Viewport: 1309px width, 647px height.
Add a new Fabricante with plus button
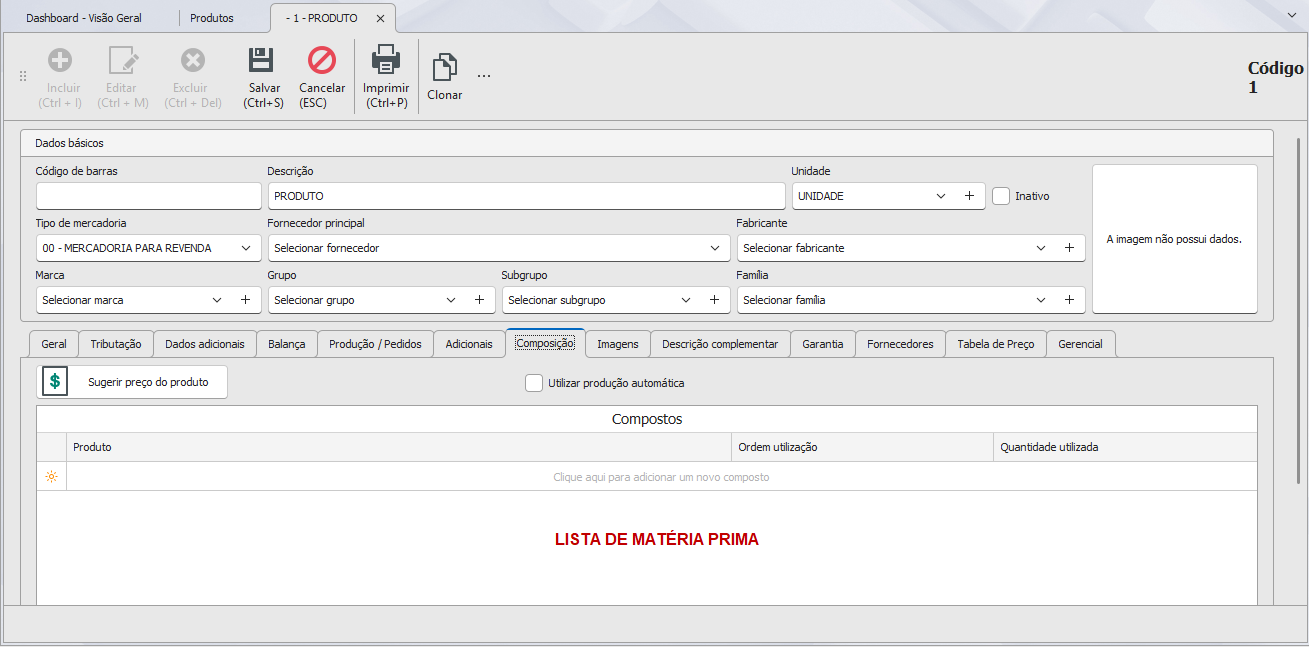click(x=1069, y=248)
